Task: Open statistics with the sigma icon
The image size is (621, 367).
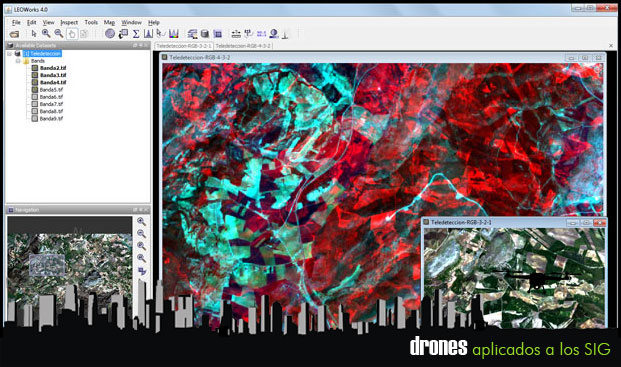Action: [136, 34]
